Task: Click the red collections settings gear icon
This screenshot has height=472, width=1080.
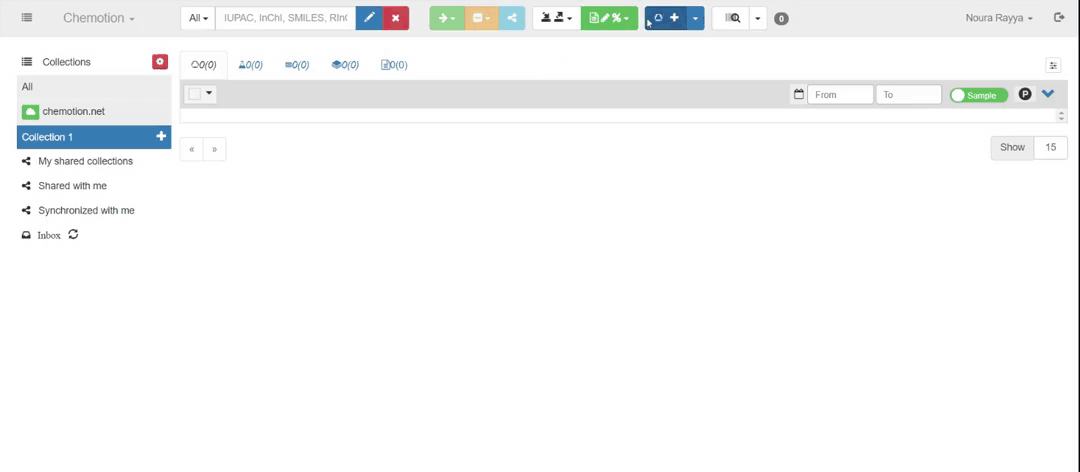Action: tap(160, 62)
